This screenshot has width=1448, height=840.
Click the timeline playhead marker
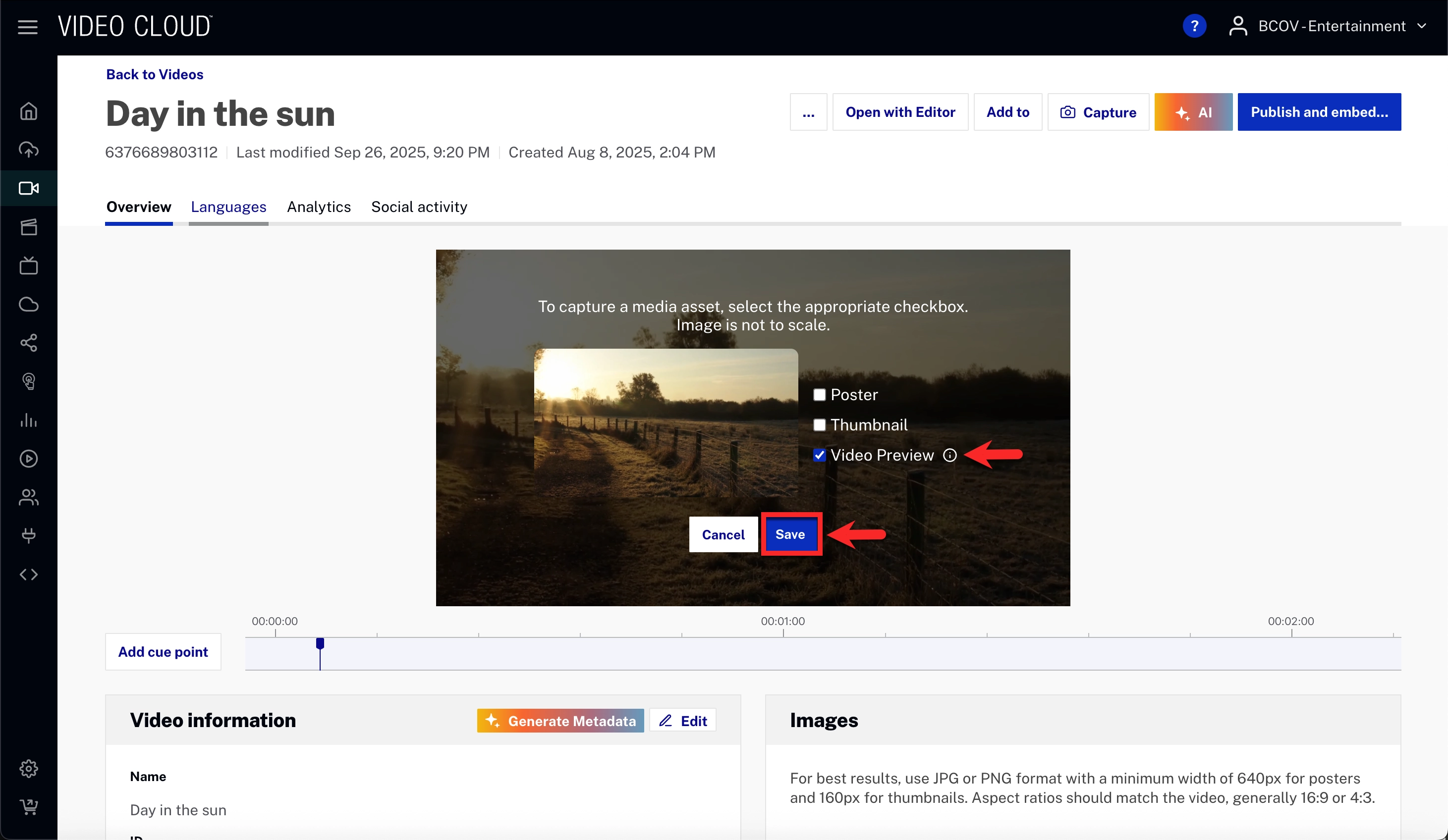[x=320, y=644]
